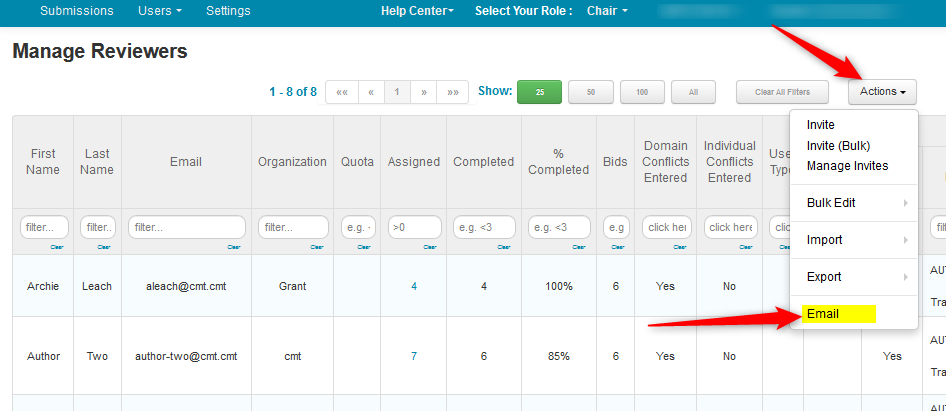946x411 pixels.
Task: Show 50 rows per page
Action: [591, 92]
